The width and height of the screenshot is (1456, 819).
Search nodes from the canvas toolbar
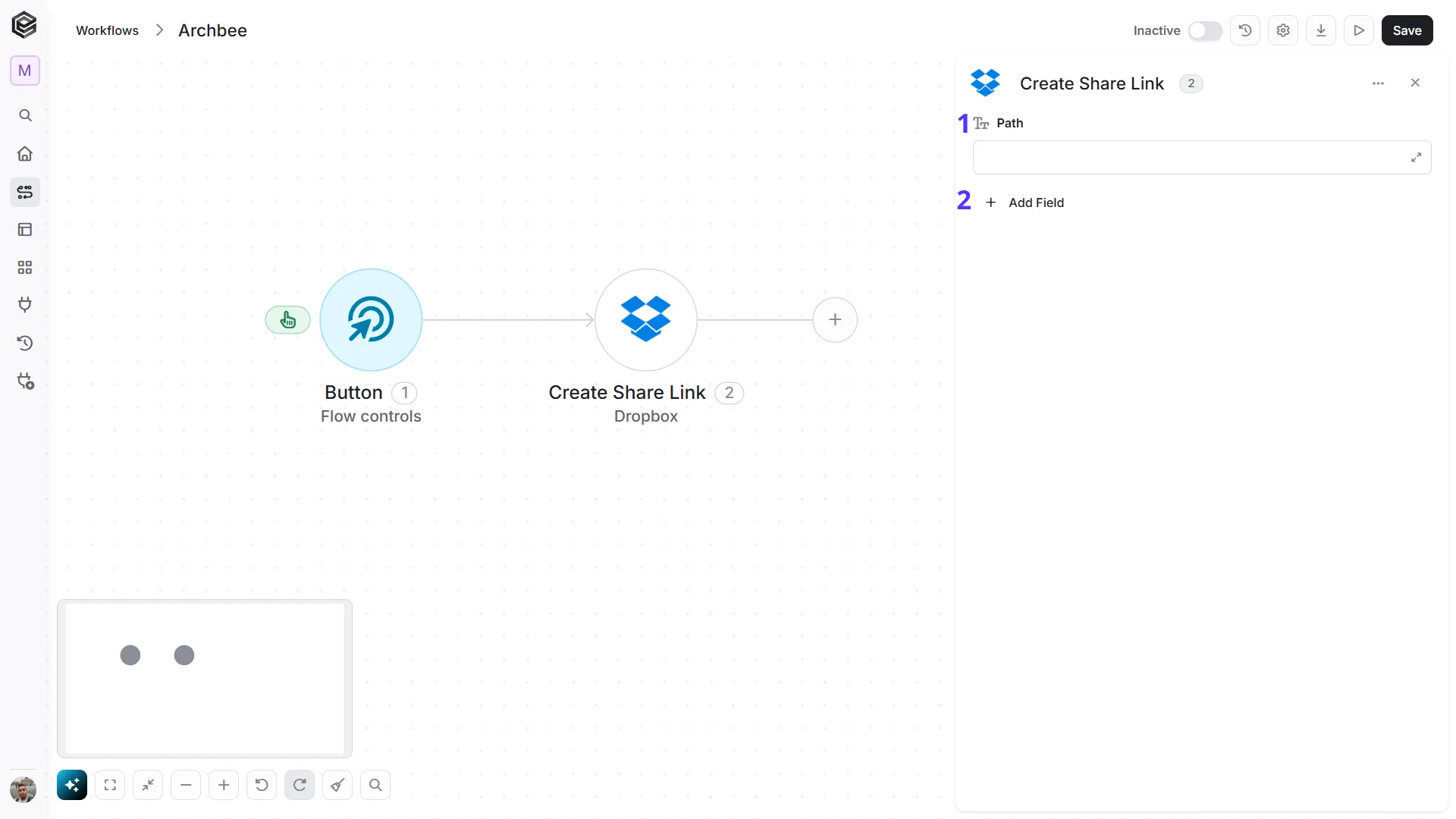375,785
